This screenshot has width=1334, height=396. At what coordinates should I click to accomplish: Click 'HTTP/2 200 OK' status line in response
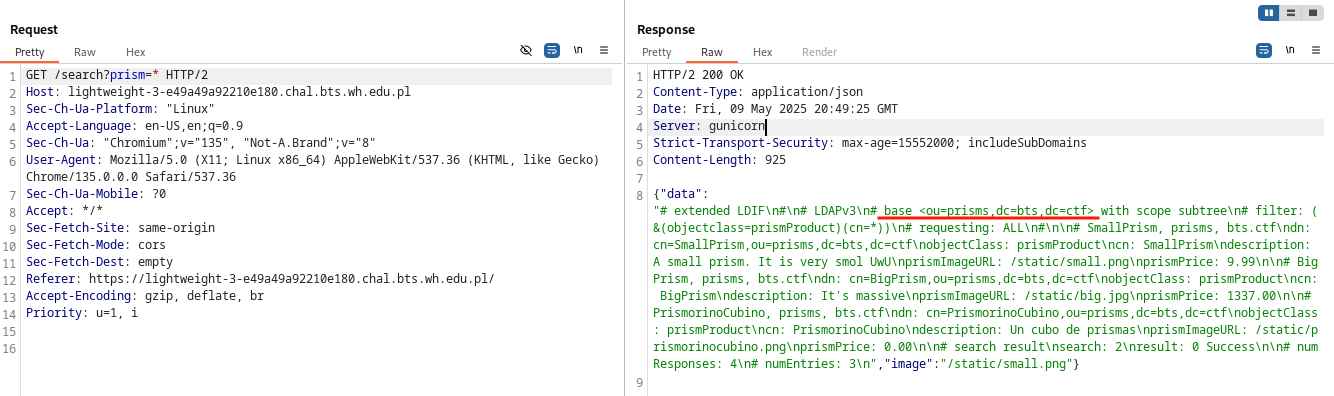point(698,75)
